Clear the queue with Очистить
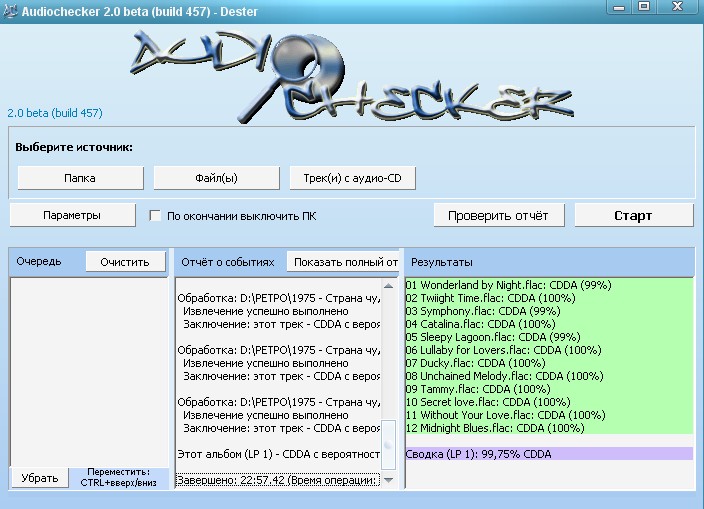 point(125,262)
